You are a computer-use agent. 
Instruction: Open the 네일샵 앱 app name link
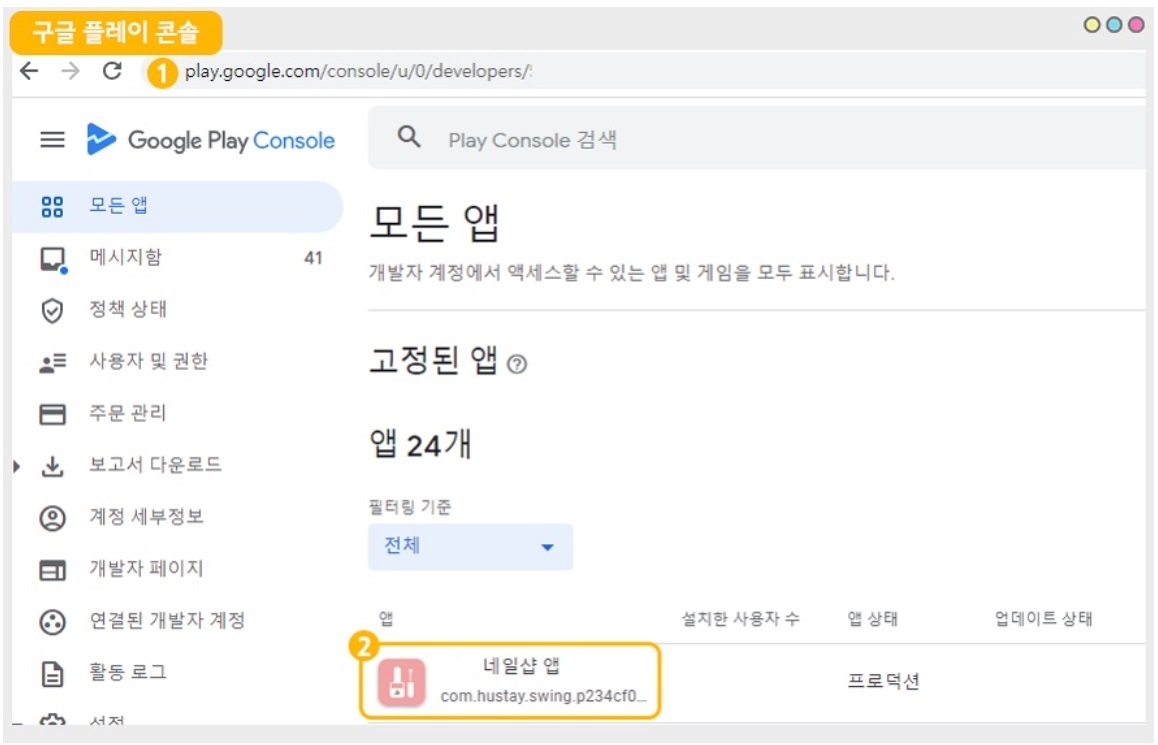521,666
